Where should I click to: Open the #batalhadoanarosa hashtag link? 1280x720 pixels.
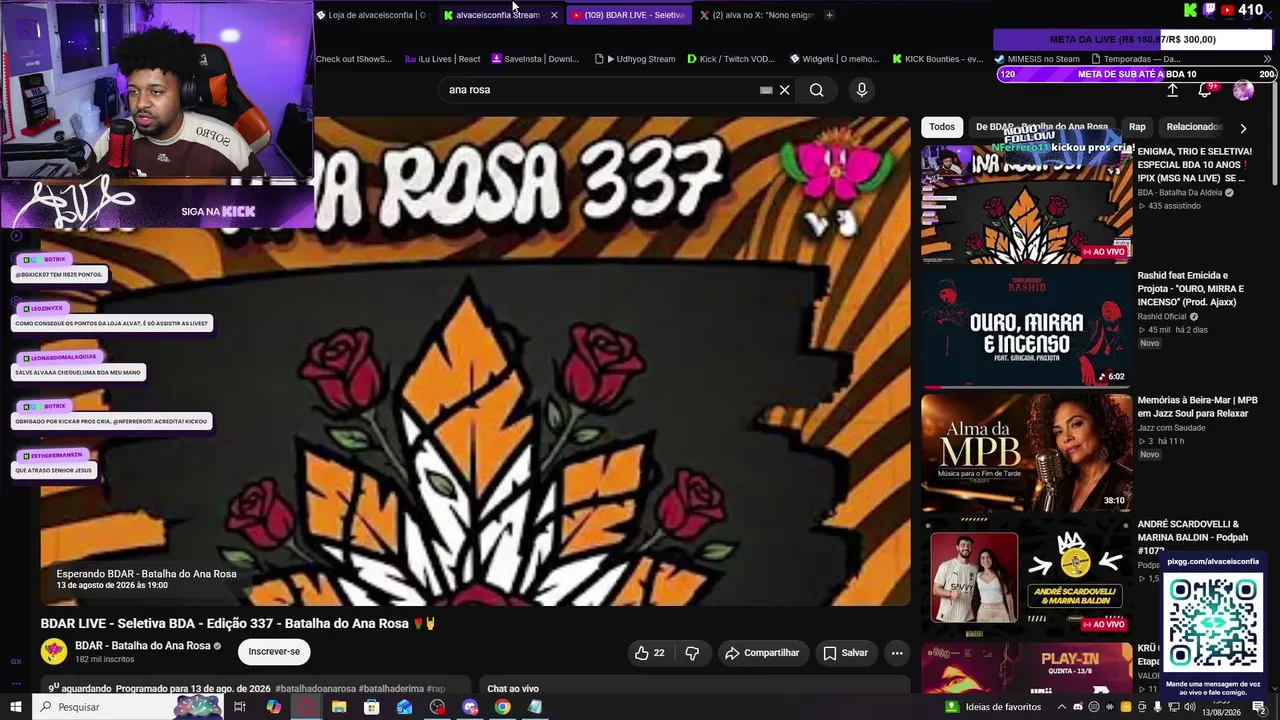314,689
